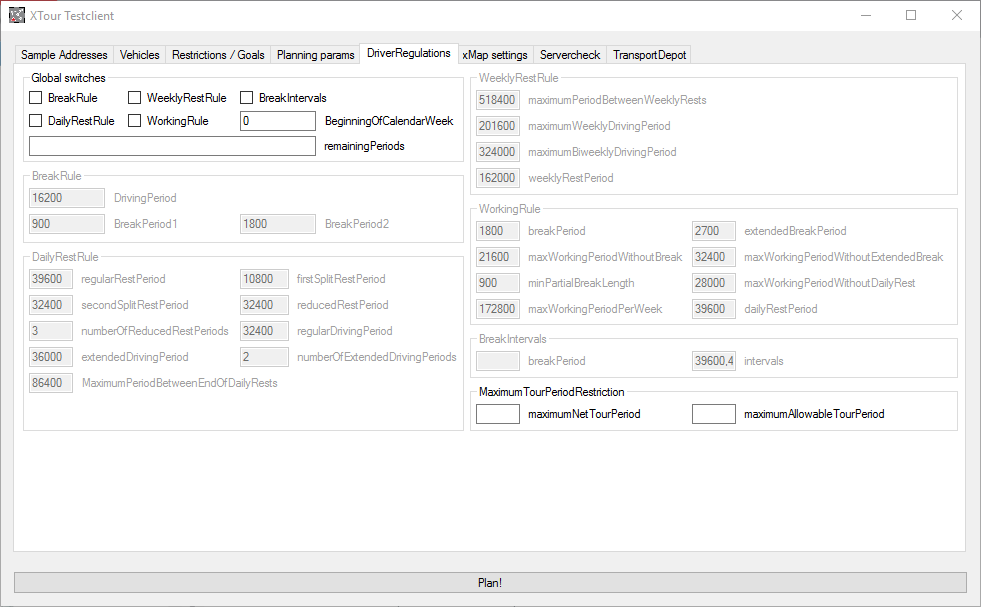Click the XTour Testclient app icon
Screen dimensions: 981x607
click(17, 16)
